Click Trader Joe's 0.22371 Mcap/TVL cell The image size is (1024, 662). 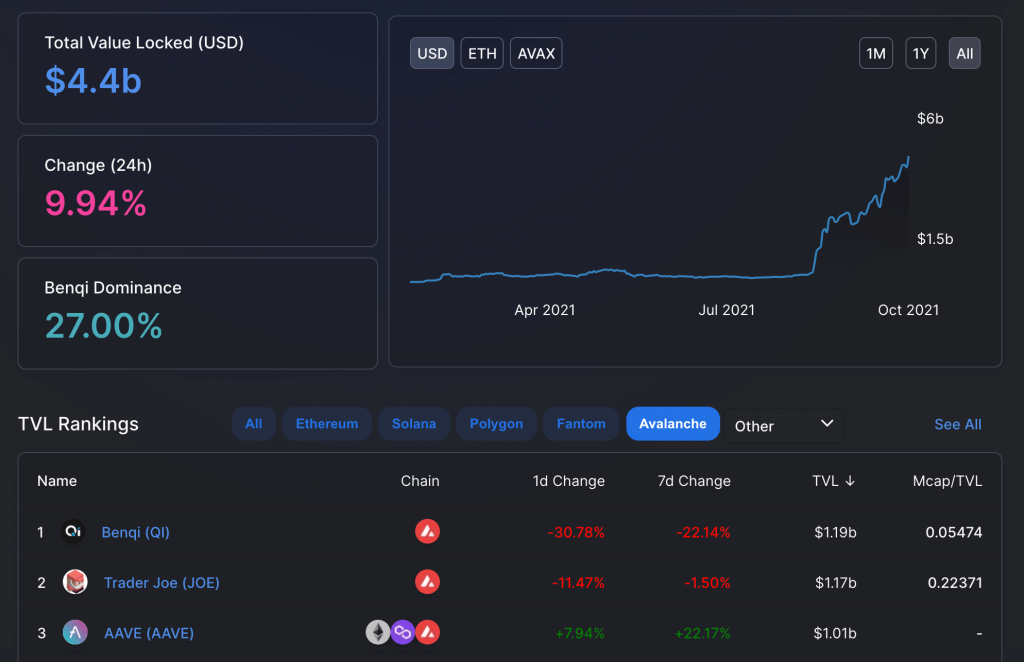(x=955, y=582)
